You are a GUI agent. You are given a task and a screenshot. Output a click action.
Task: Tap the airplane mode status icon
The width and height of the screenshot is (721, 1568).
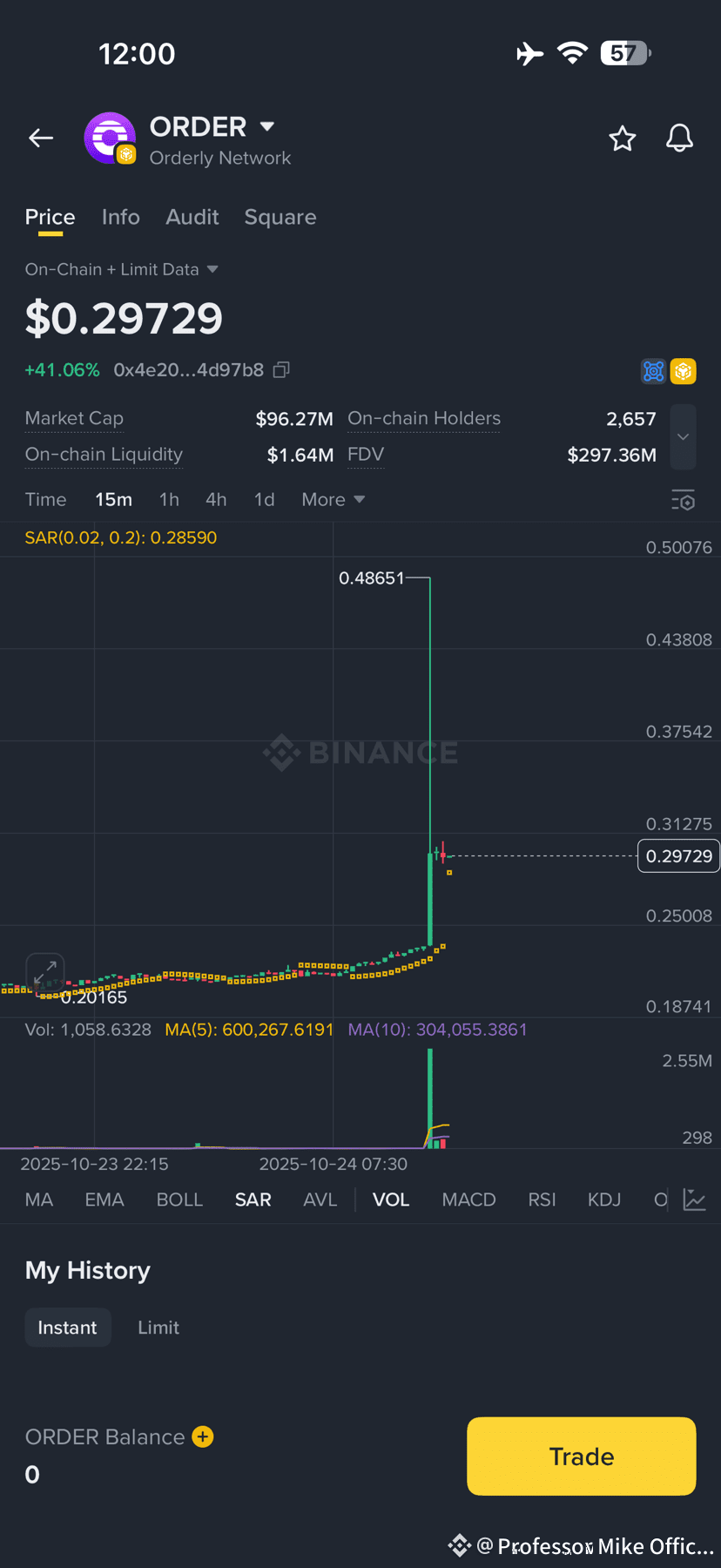coord(529,54)
